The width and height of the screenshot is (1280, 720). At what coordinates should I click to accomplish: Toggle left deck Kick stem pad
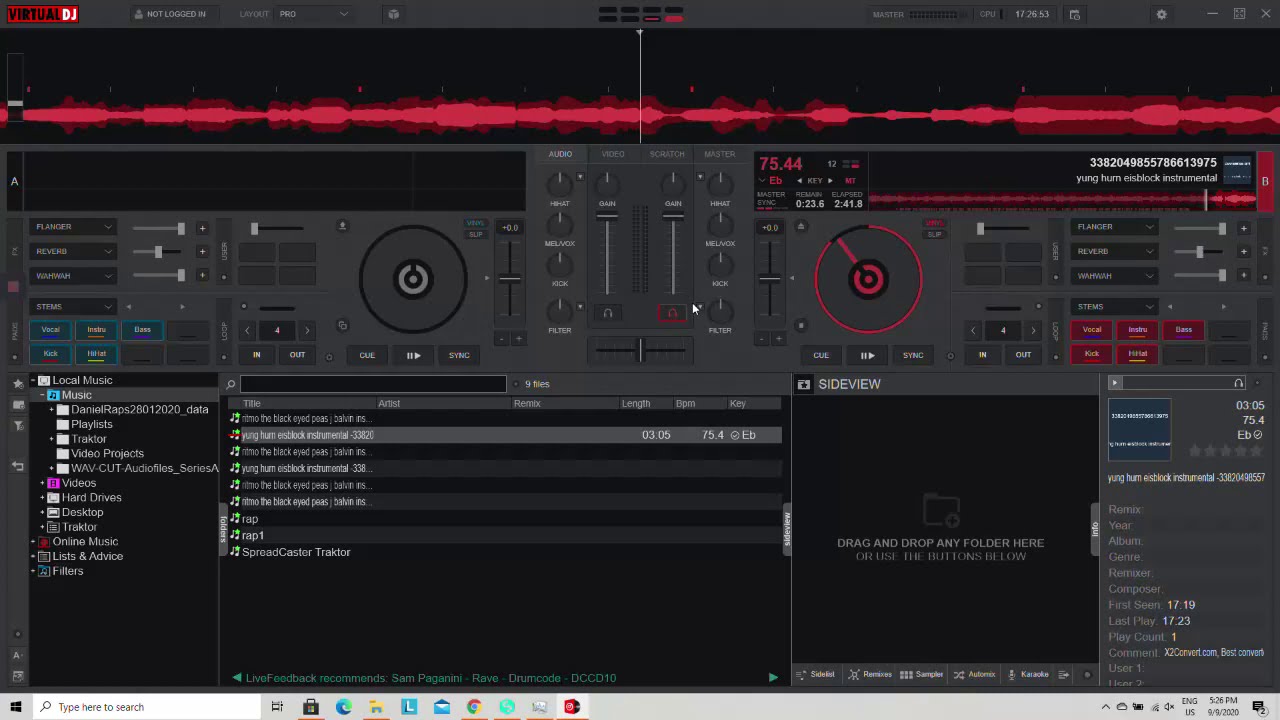click(50, 354)
